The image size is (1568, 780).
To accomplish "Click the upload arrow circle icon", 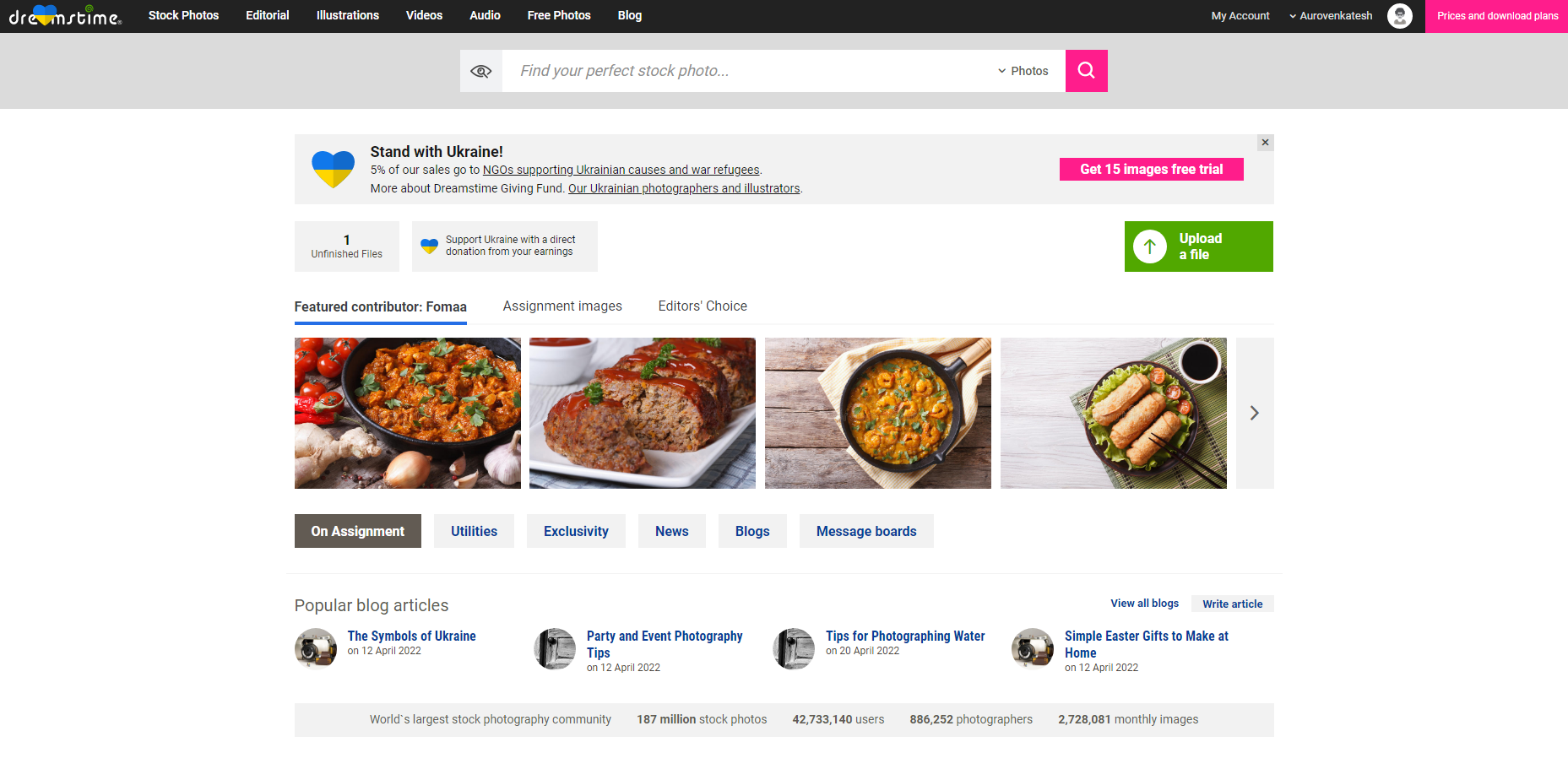I will coord(1149,246).
